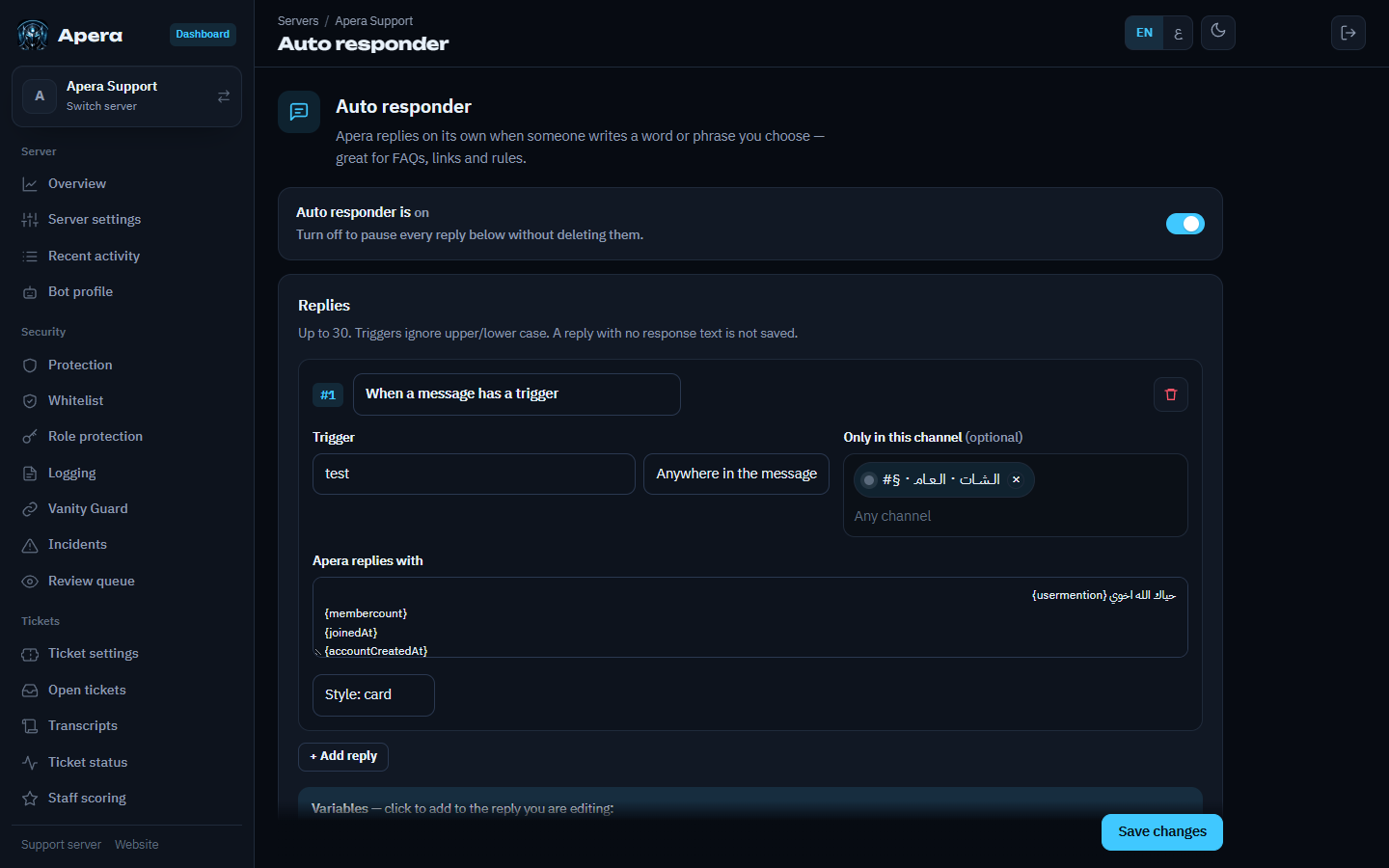This screenshot has height=868, width=1389.
Task: Click the Server settings sliders icon
Action: point(30,220)
